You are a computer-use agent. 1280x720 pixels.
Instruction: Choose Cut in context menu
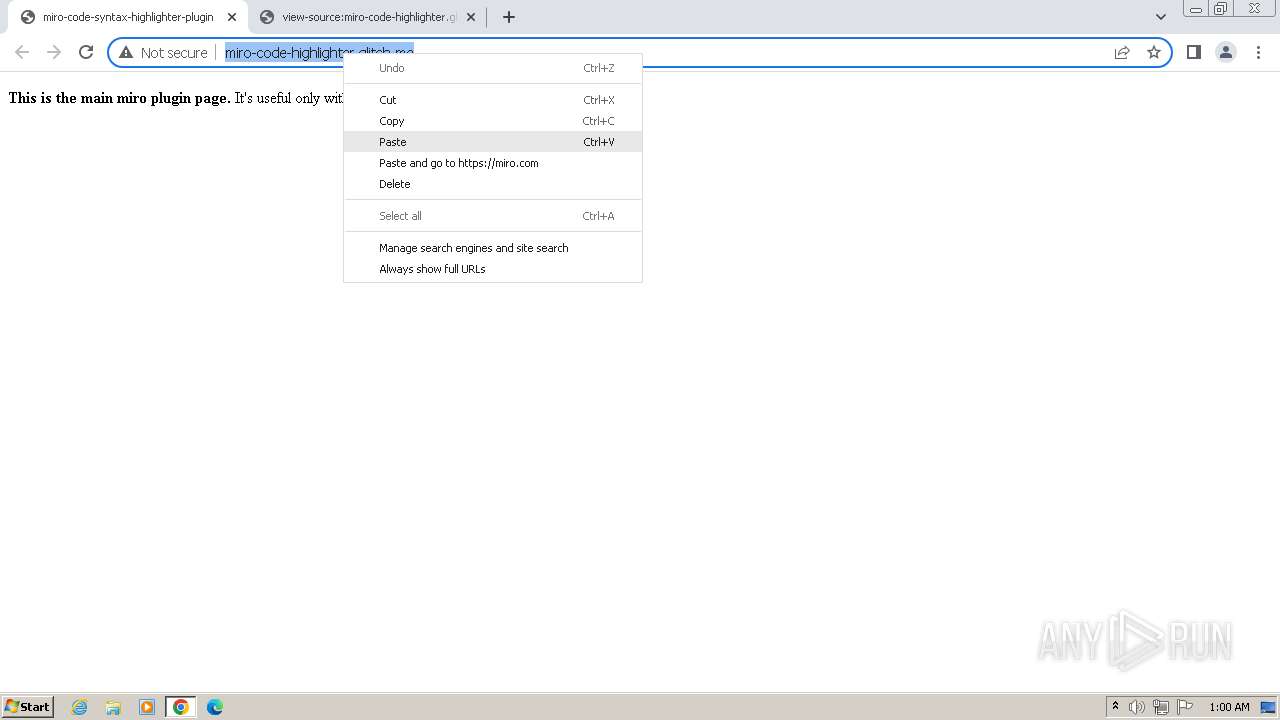[493, 100]
